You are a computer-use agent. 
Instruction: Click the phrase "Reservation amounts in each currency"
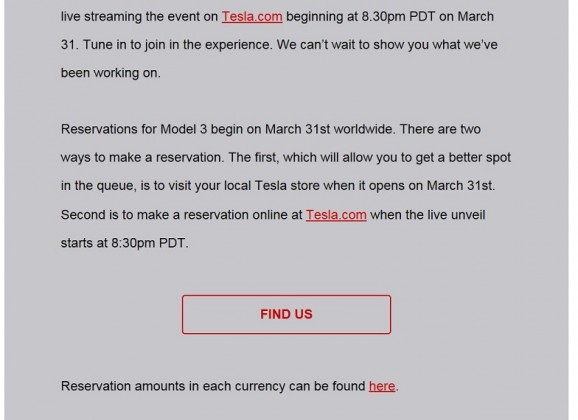[173, 386]
